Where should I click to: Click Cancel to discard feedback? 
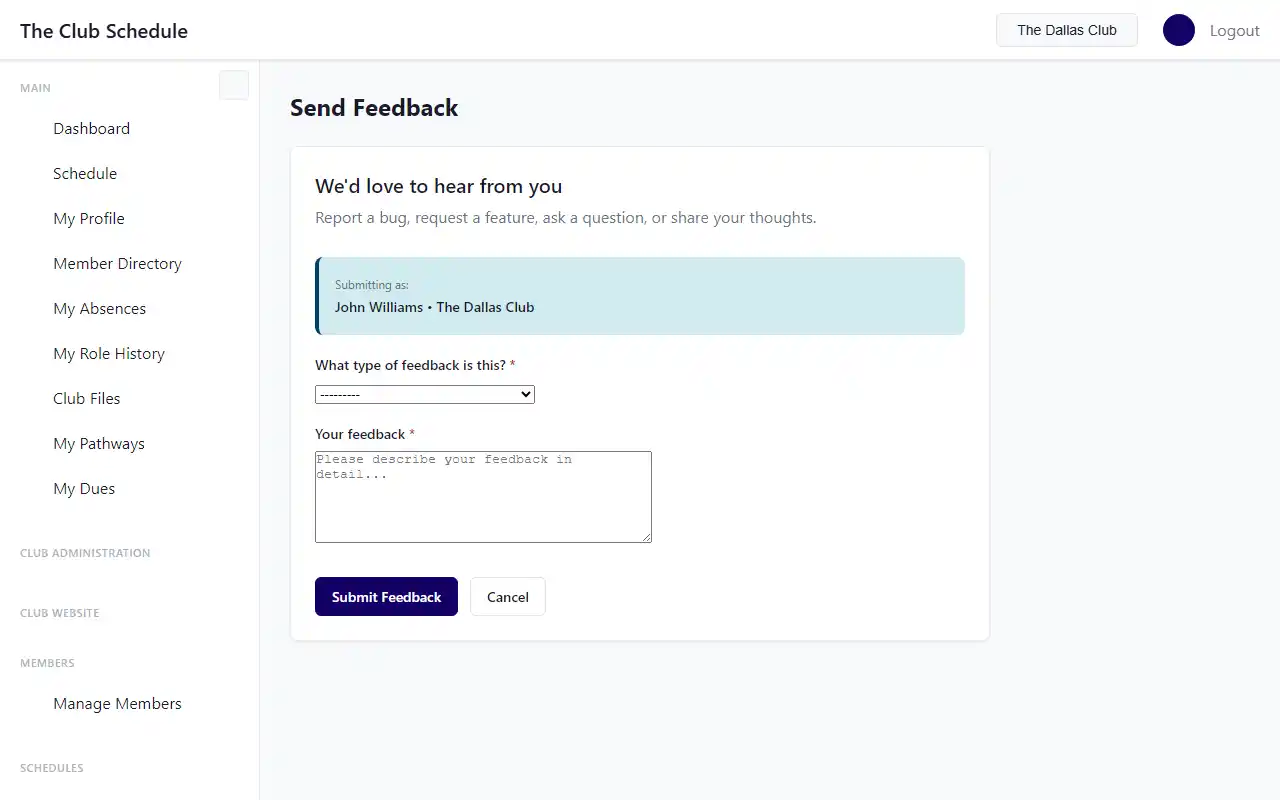pos(507,596)
